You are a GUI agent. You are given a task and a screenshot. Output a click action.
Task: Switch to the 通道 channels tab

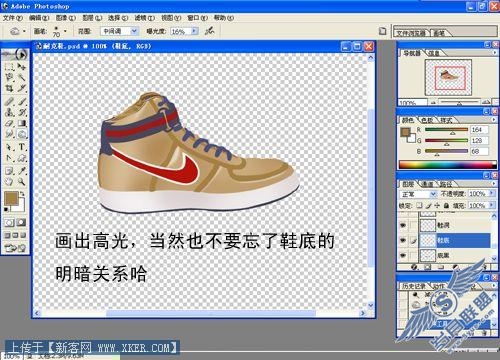click(x=427, y=184)
